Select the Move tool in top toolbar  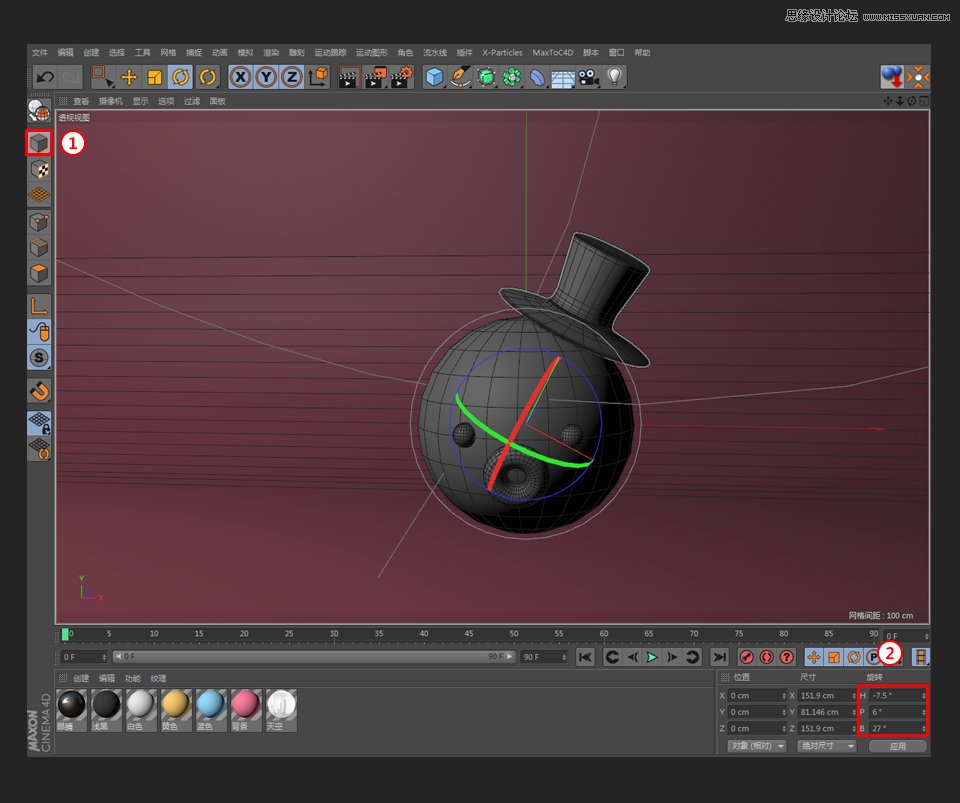click(129, 77)
